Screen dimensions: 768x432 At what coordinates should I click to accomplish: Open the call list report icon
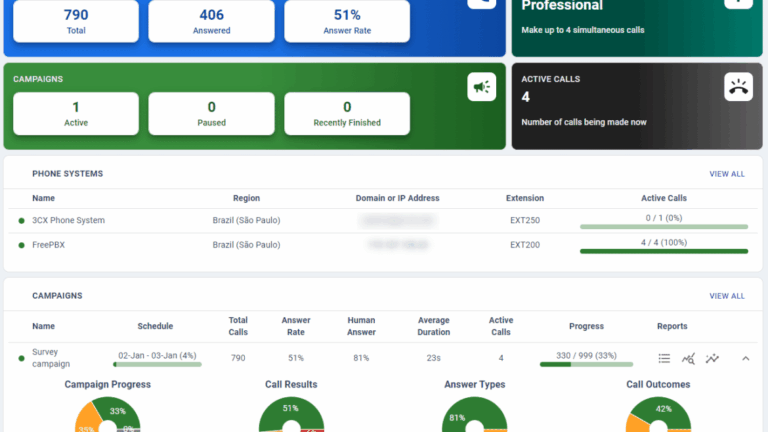point(664,358)
